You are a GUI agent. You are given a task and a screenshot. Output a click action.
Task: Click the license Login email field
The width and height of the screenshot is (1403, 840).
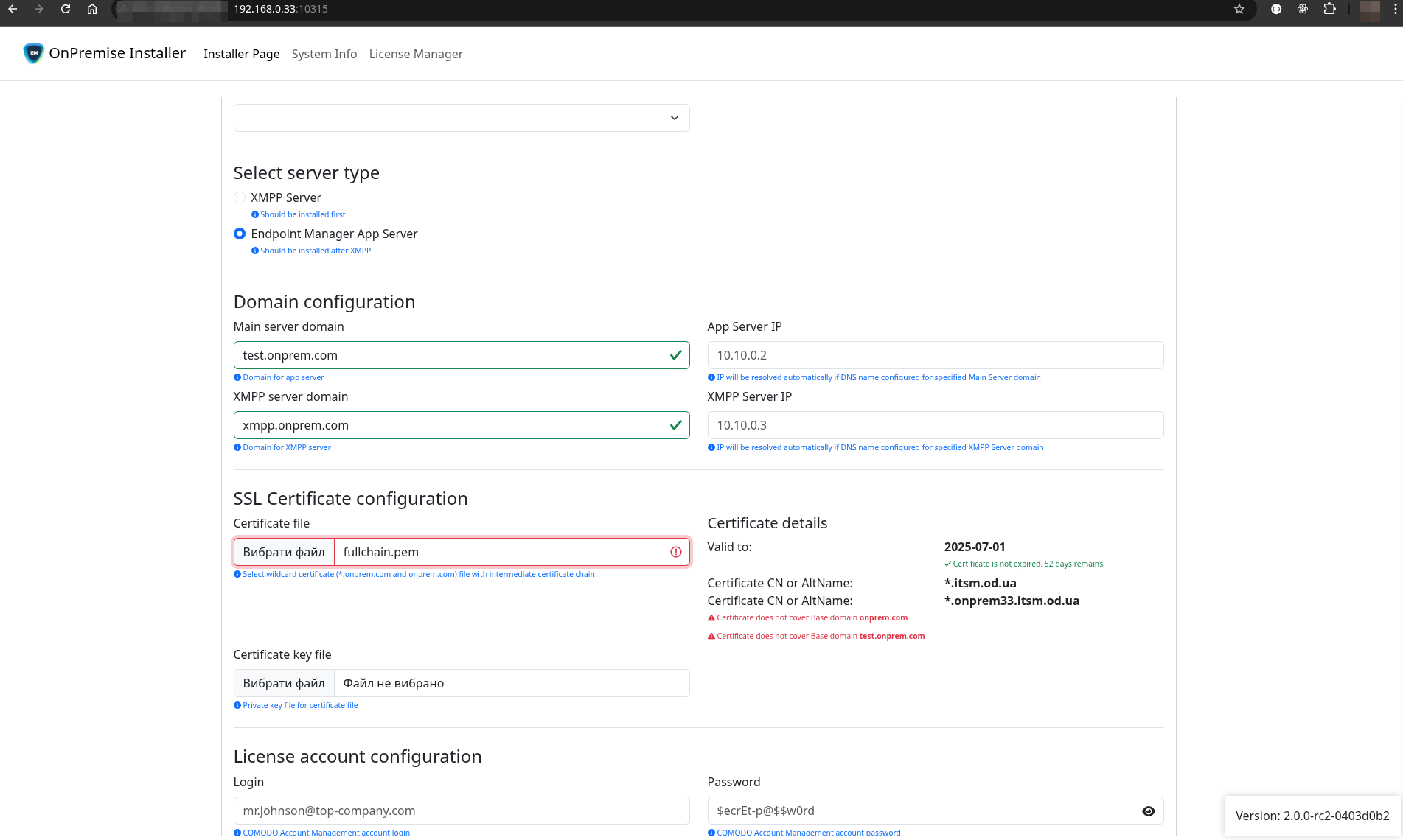461,811
